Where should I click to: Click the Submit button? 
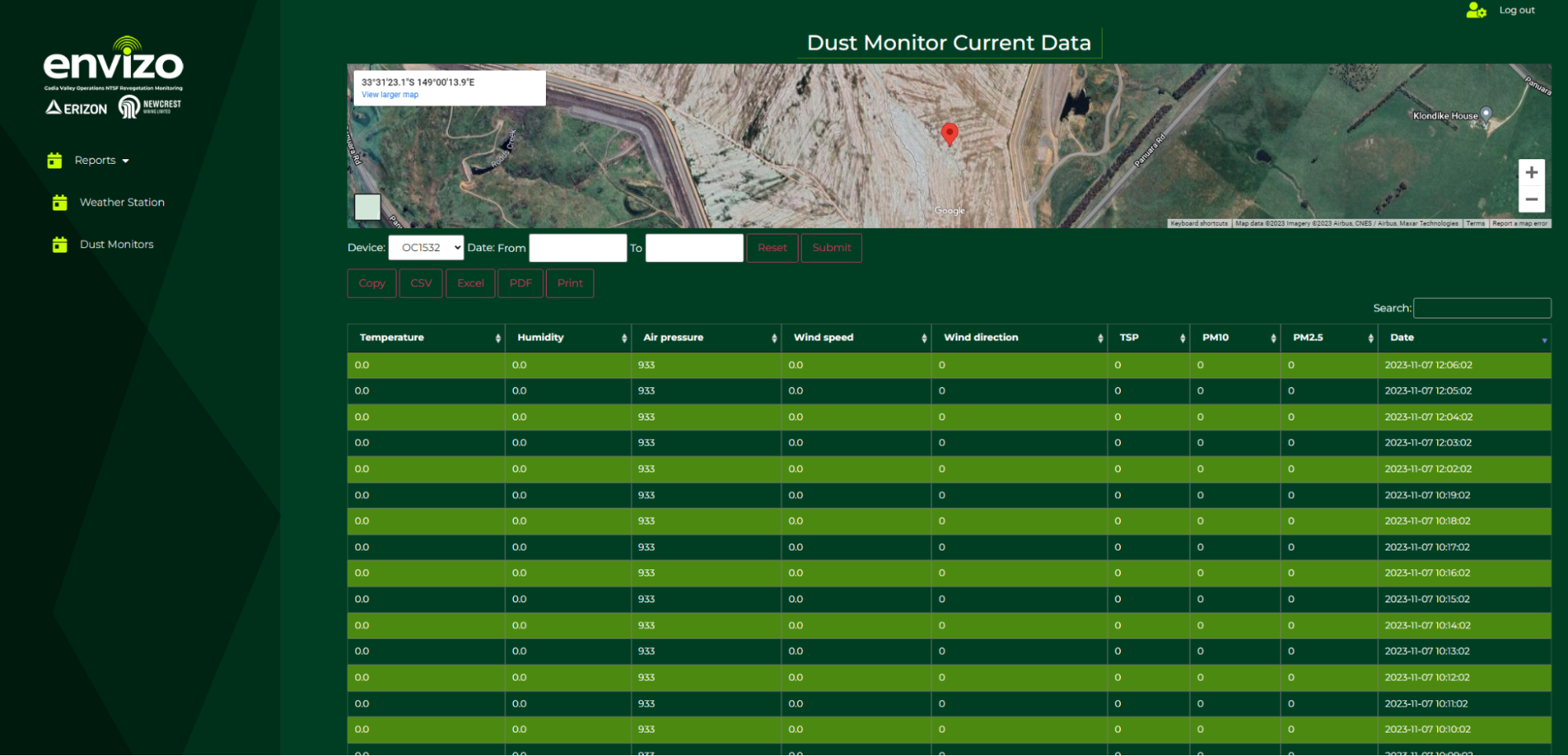(831, 248)
